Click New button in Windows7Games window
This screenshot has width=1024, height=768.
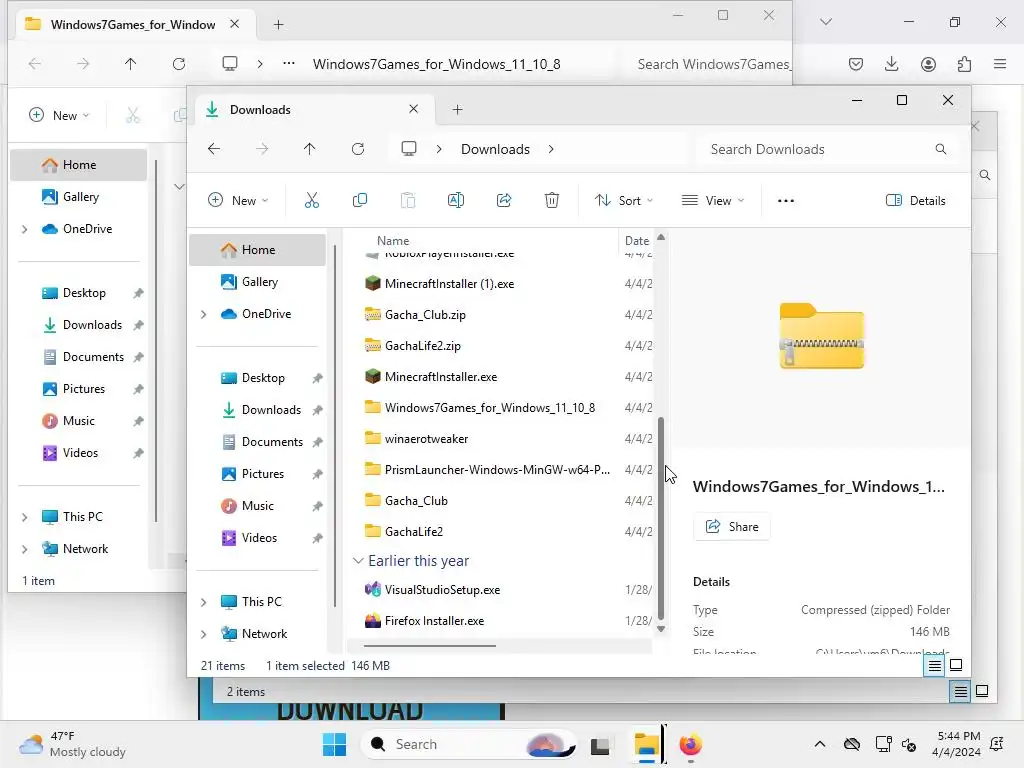coord(59,116)
